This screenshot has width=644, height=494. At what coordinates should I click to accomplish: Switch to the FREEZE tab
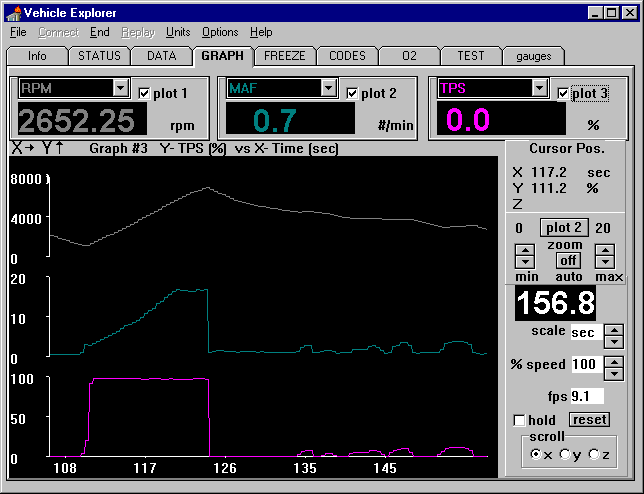[x=285, y=56]
